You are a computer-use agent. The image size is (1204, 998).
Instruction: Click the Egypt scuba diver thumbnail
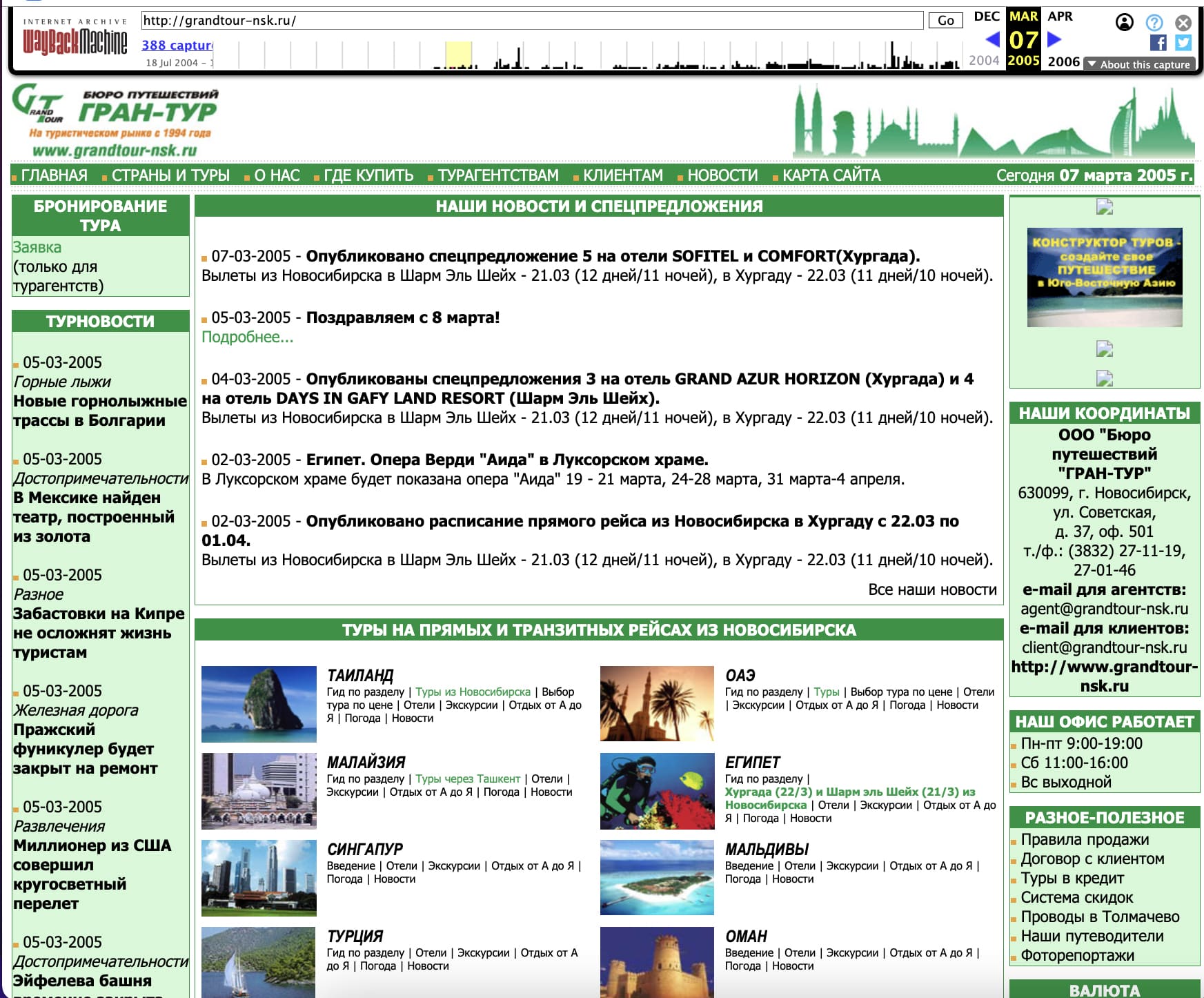coord(657,791)
